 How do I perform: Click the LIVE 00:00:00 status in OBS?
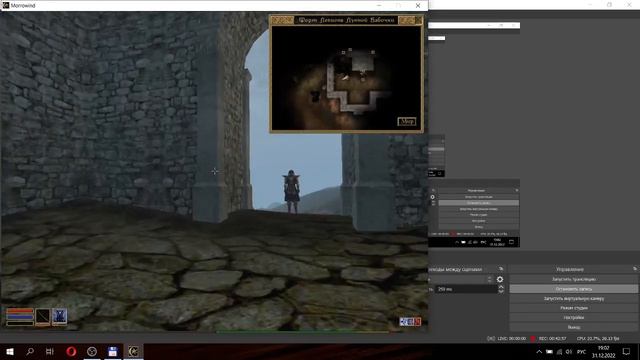(511, 338)
